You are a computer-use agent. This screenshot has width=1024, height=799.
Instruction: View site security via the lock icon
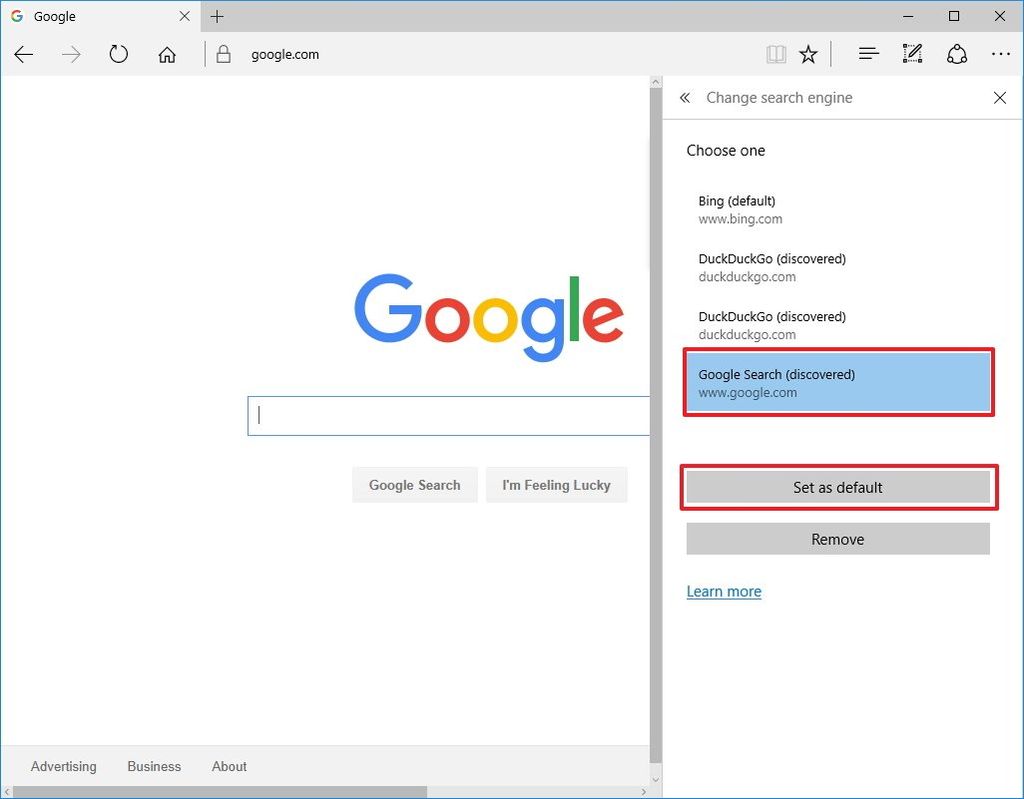[x=225, y=54]
